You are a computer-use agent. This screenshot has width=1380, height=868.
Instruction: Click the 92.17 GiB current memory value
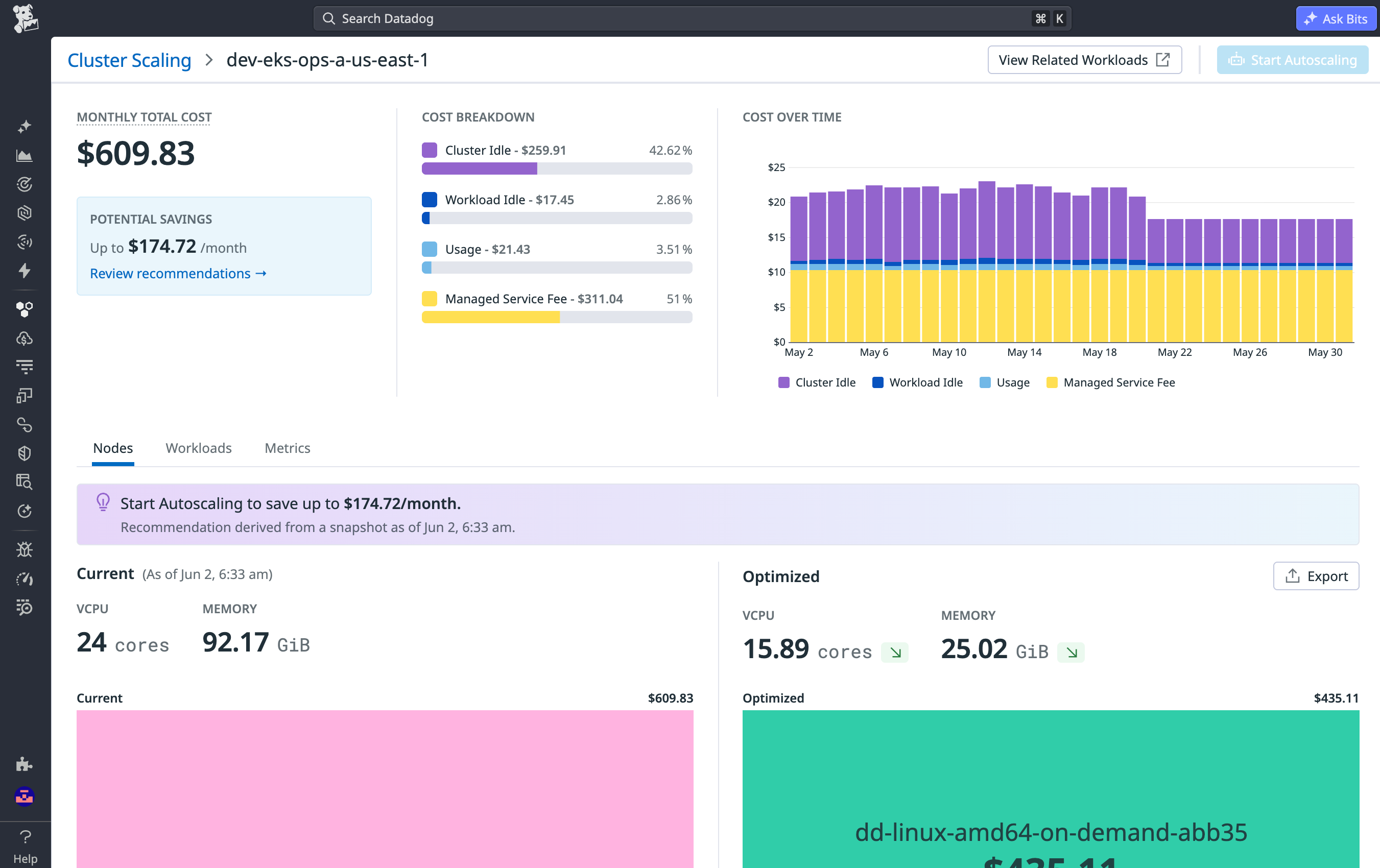pos(256,642)
